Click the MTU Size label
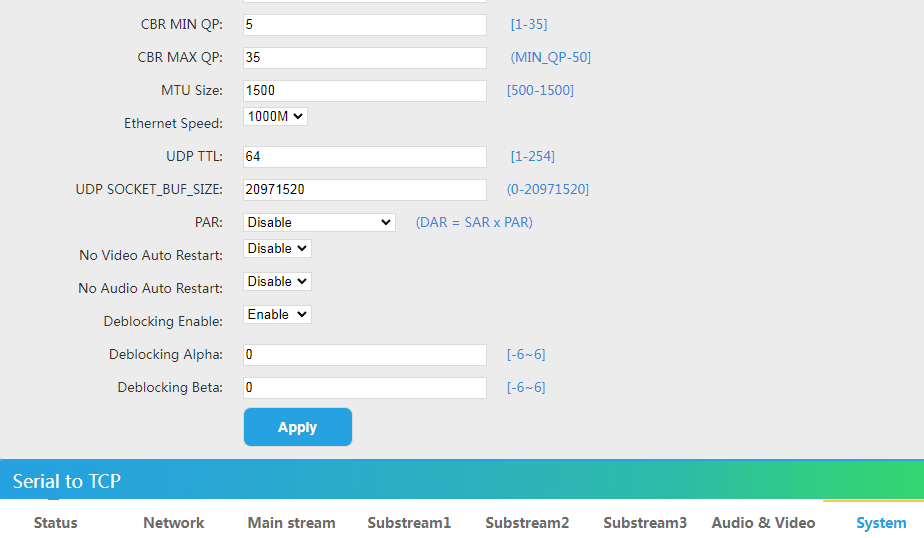 tap(192, 90)
